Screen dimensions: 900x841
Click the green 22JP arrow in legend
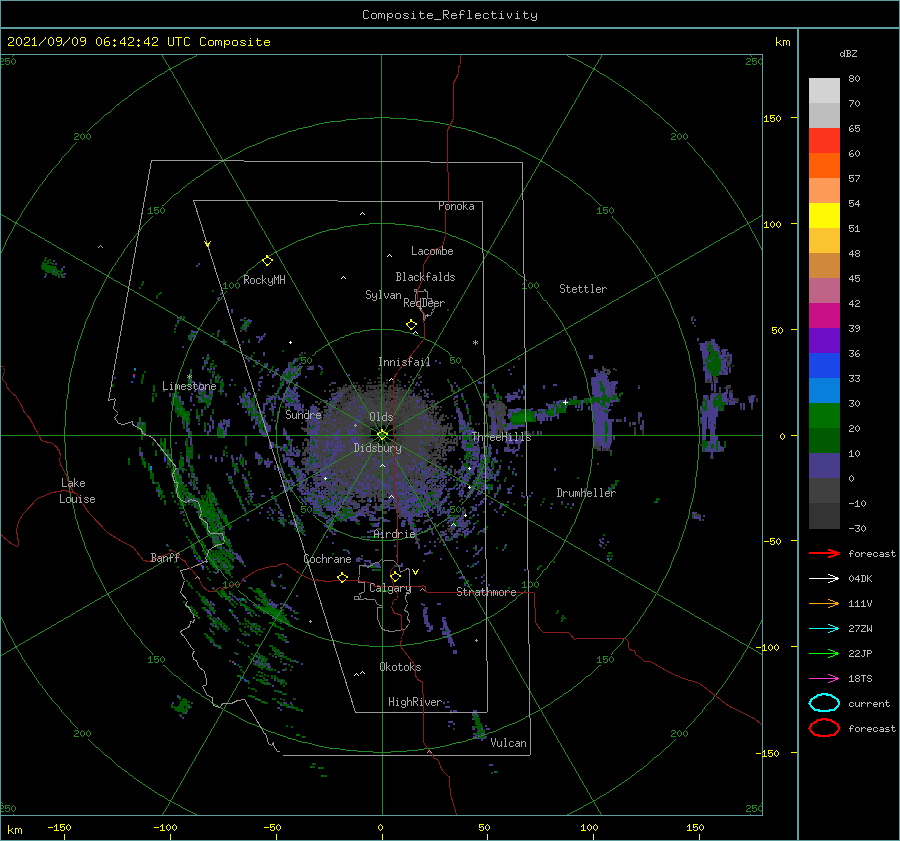pyautogui.click(x=824, y=653)
